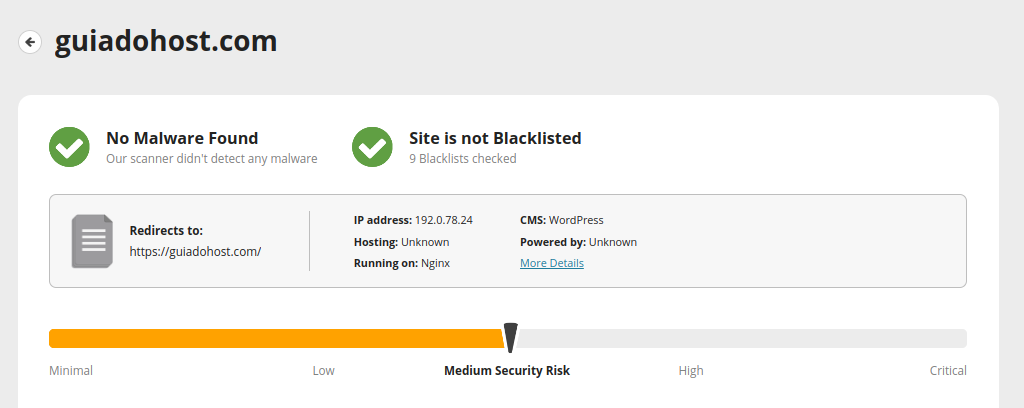This screenshot has width=1024, height=408.
Task: Click the No Malware Found checkmark icon
Action: 69,147
